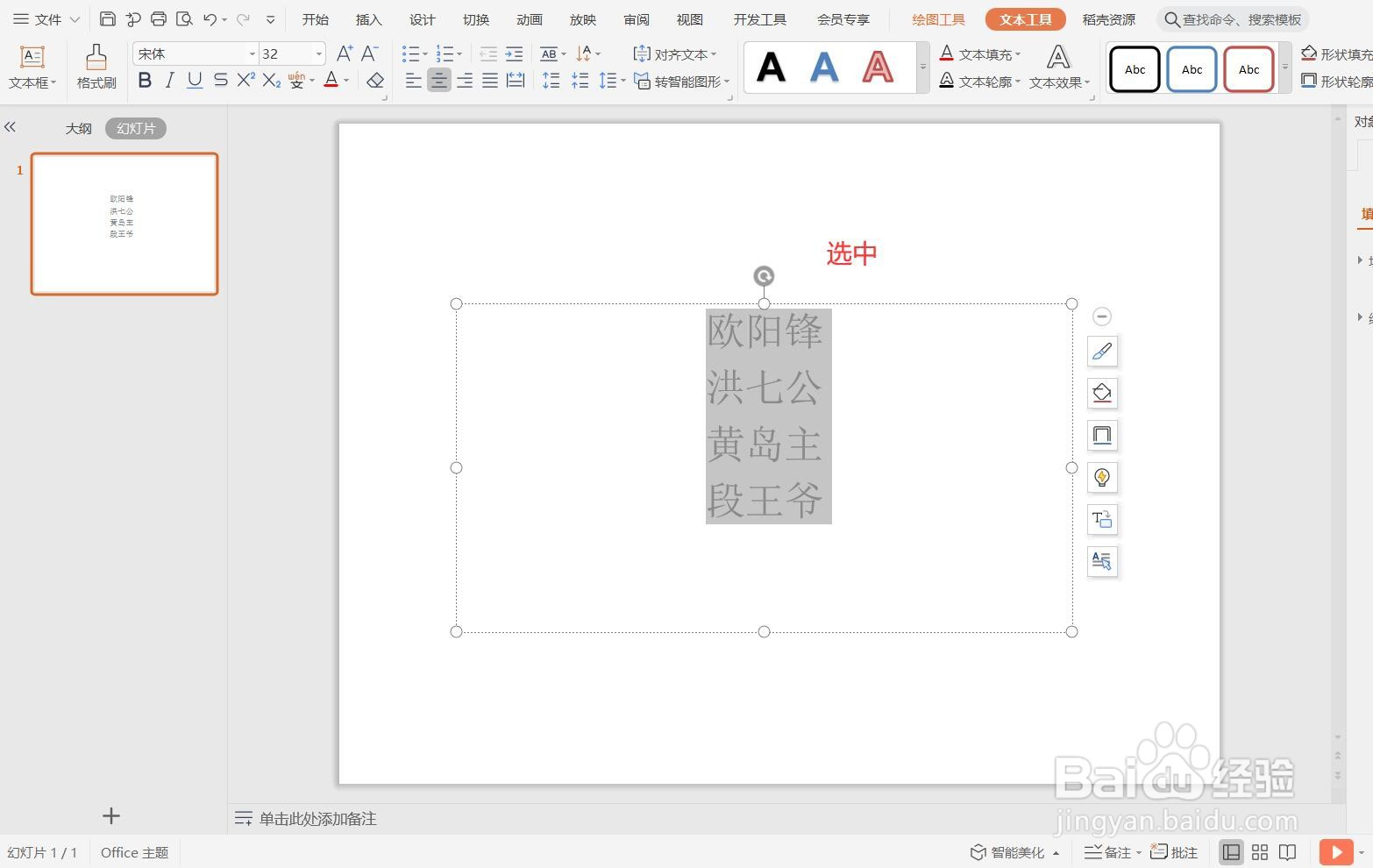Increase the paragraph indent level

tap(515, 53)
